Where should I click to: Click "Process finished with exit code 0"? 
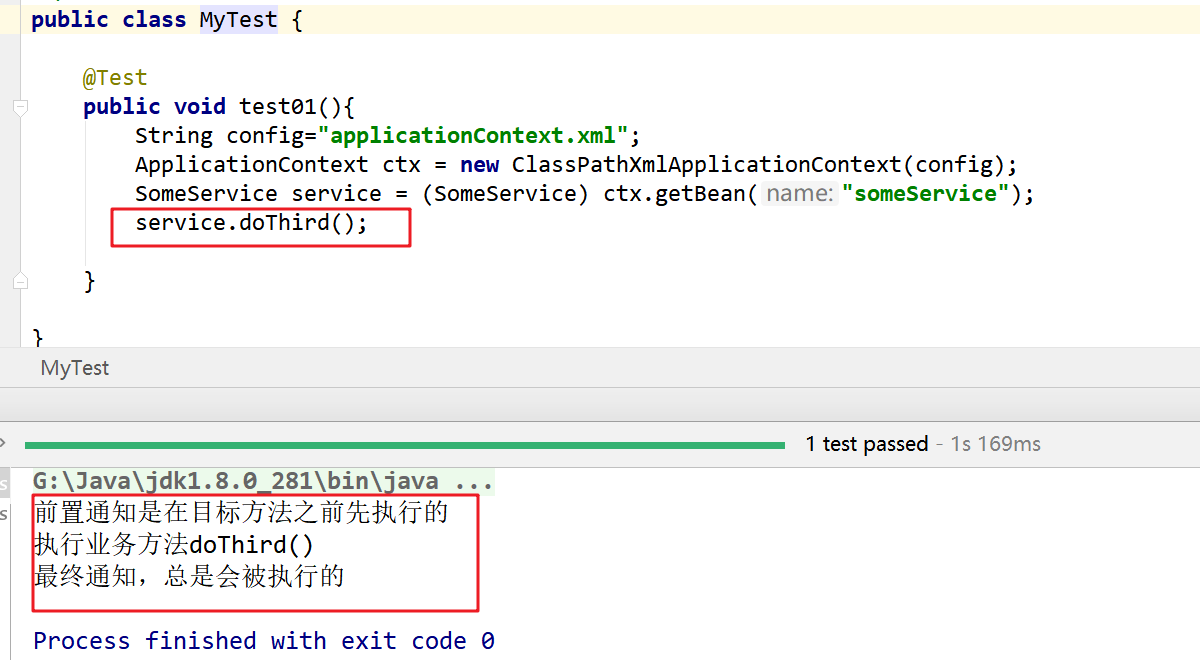264,641
